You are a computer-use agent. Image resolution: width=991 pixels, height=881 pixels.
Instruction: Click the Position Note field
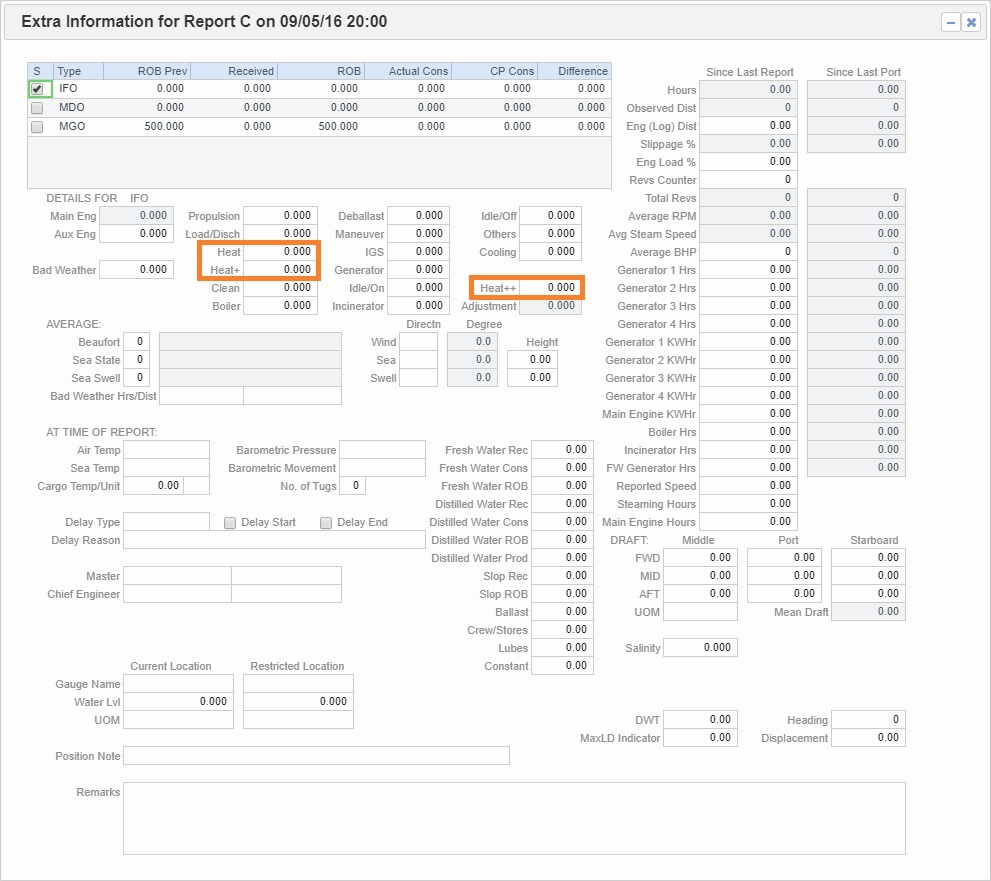point(317,755)
